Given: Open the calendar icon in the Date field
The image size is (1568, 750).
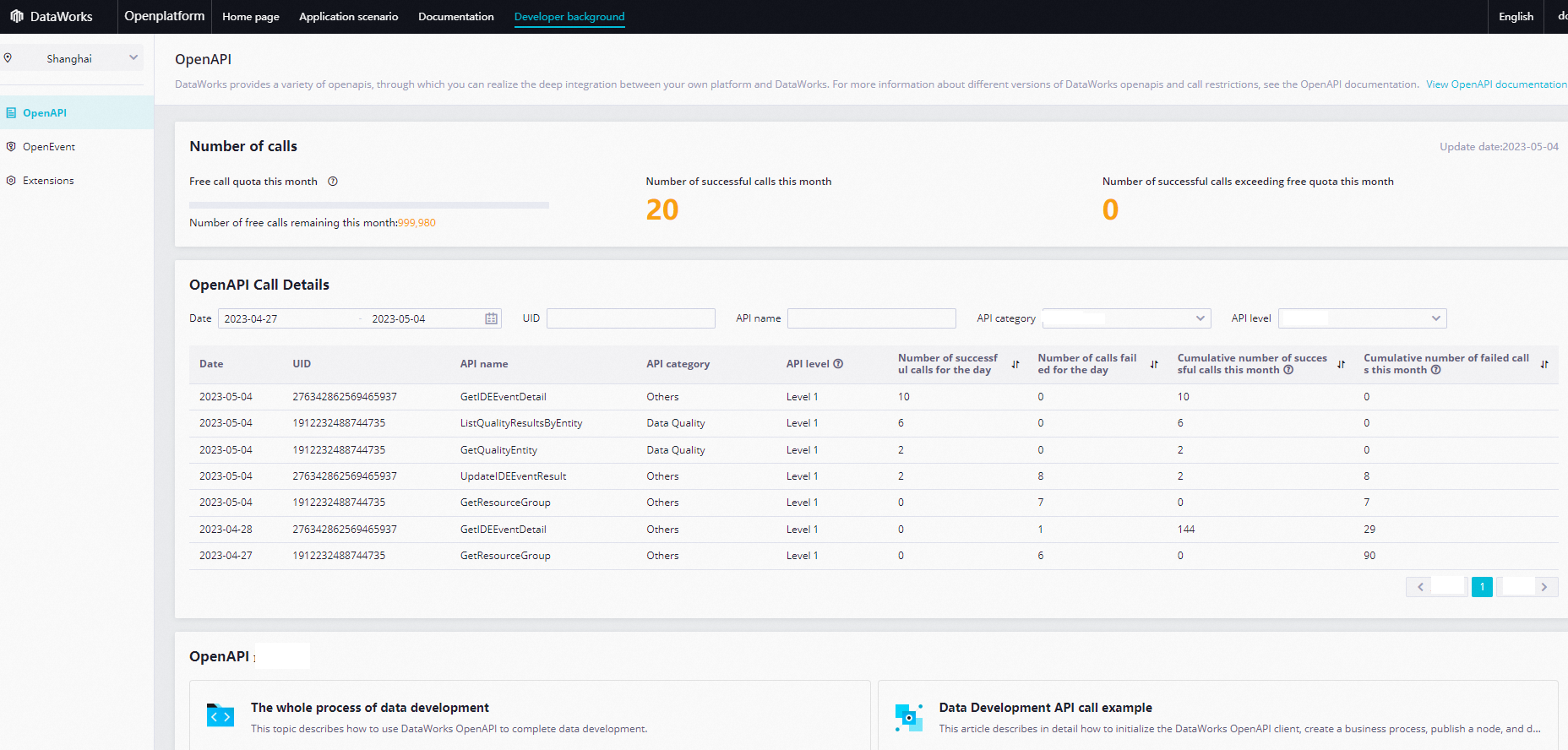Looking at the screenshot, I should tap(491, 318).
